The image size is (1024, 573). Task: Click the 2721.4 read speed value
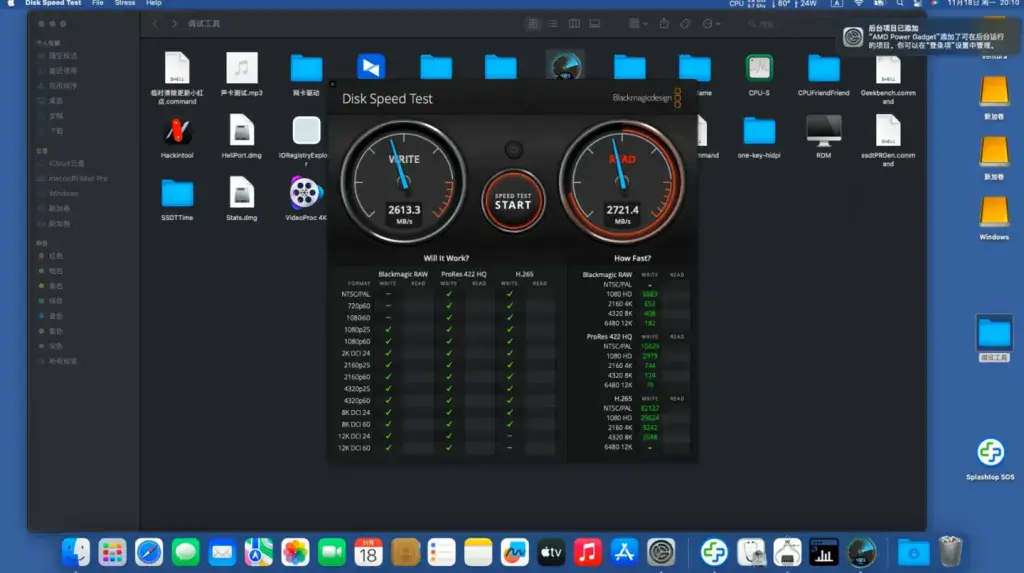pyautogui.click(x=622, y=210)
